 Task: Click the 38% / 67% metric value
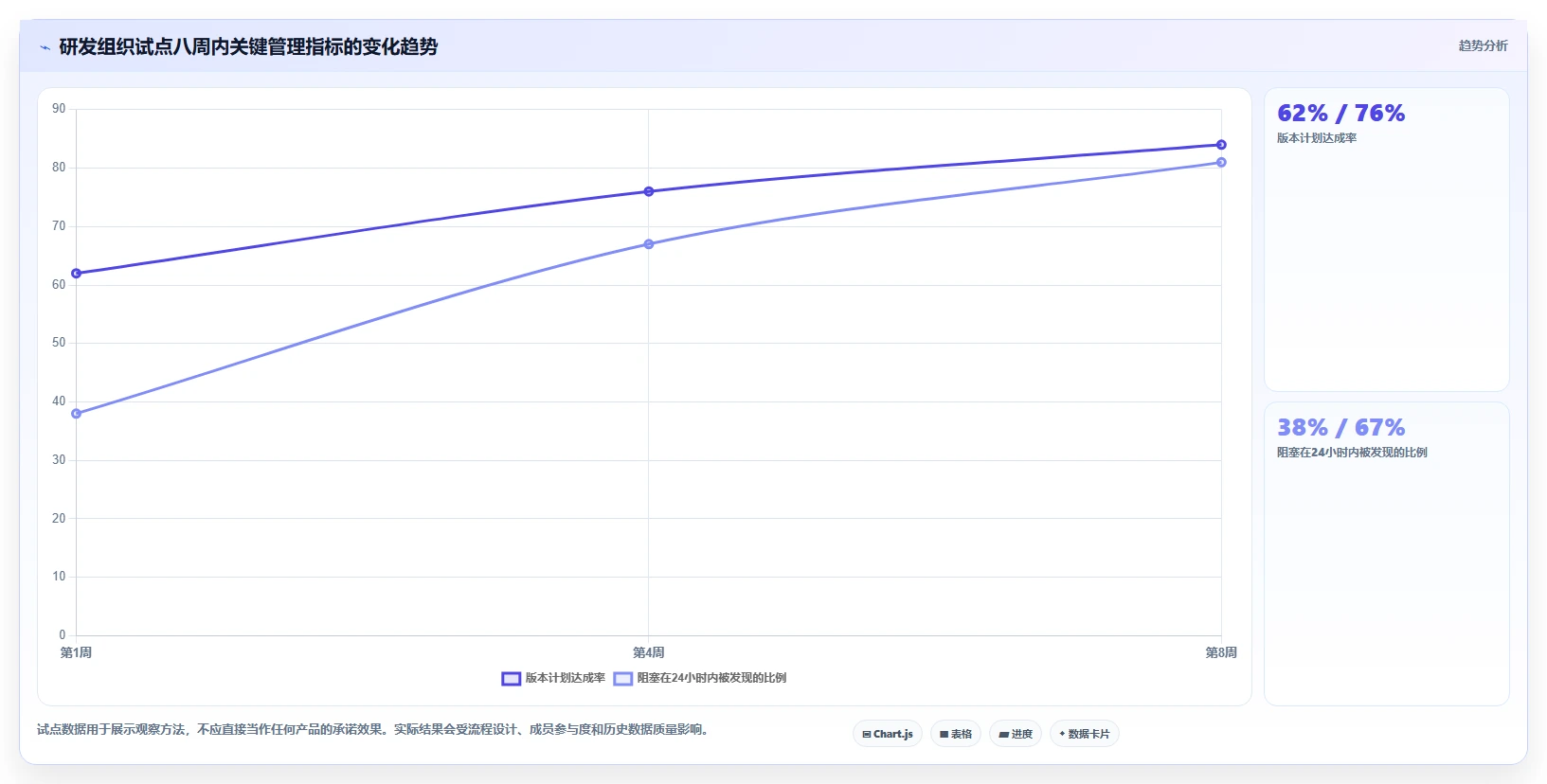coord(1340,428)
